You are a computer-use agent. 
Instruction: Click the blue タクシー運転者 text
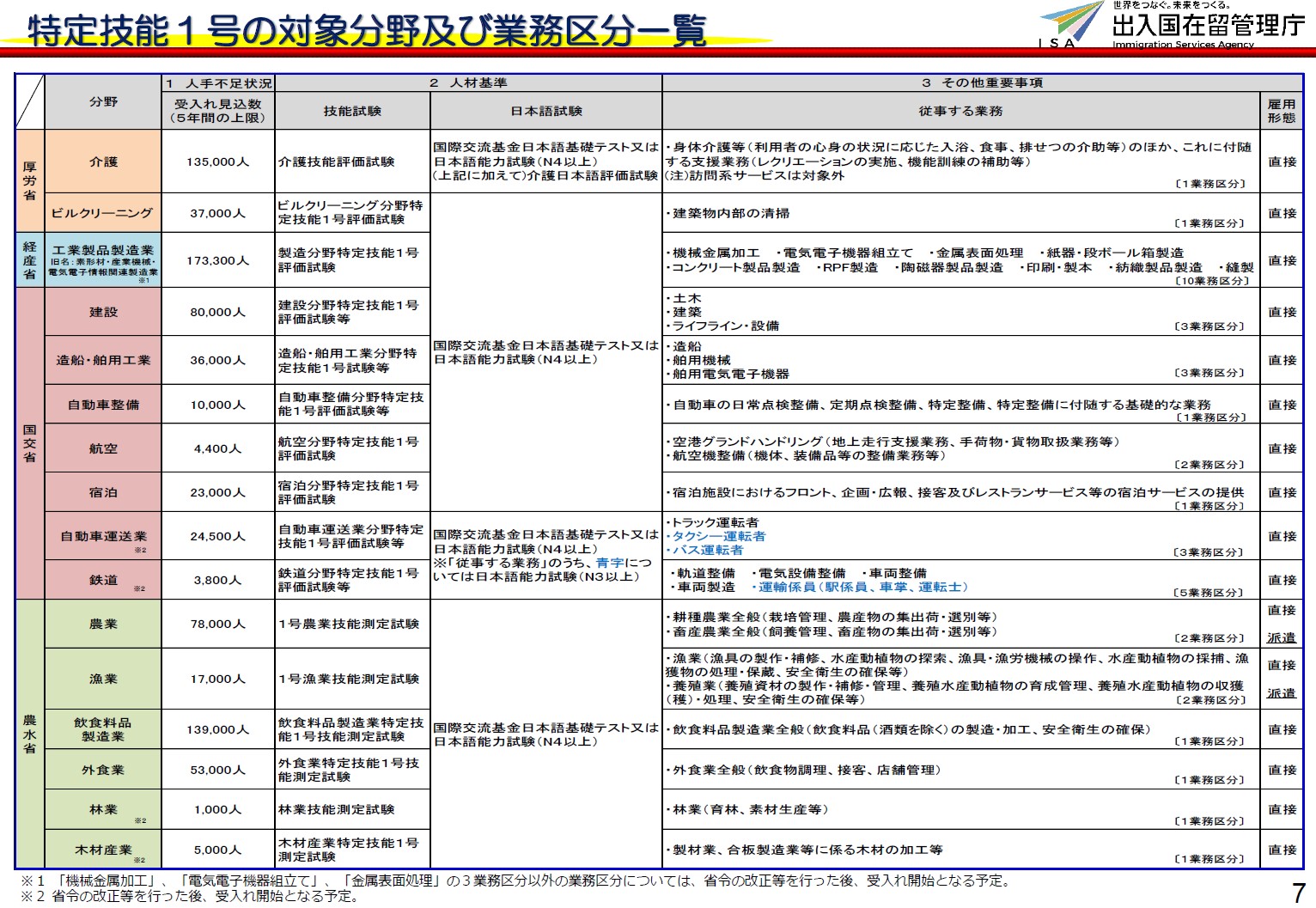pyautogui.click(x=717, y=536)
